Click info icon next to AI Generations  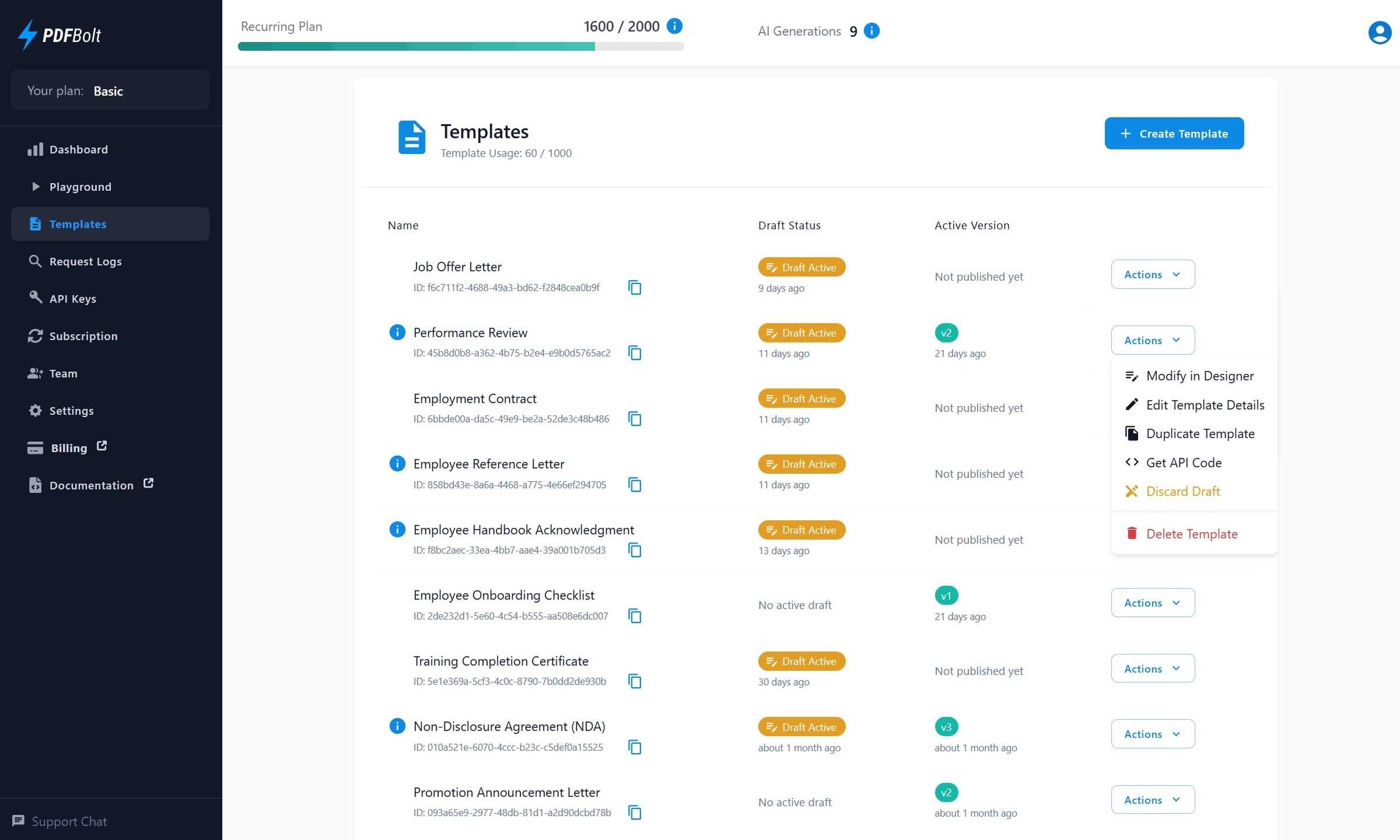pyautogui.click(x=871, y=31)
